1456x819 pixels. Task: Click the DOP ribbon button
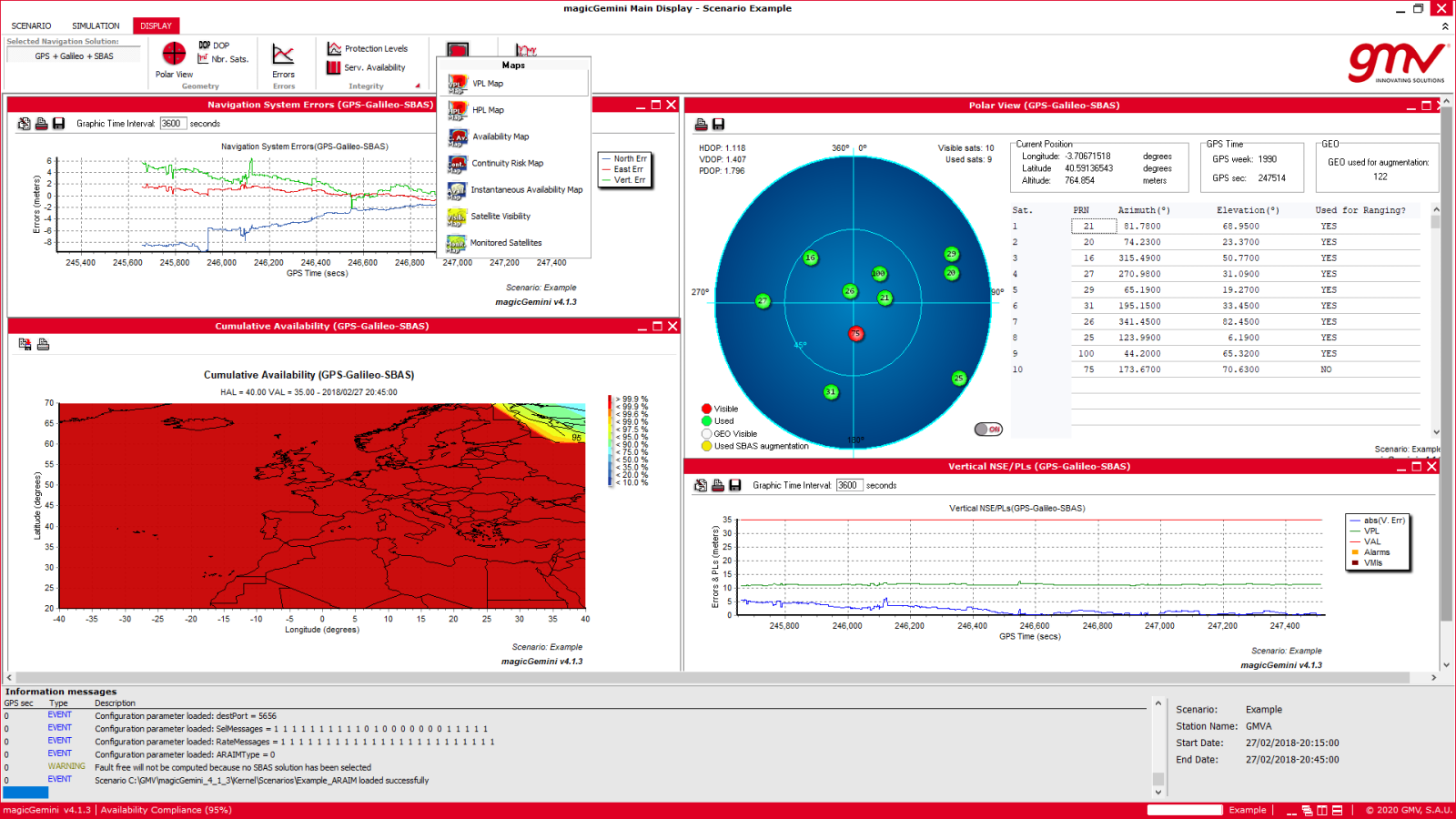click(214, 45)
